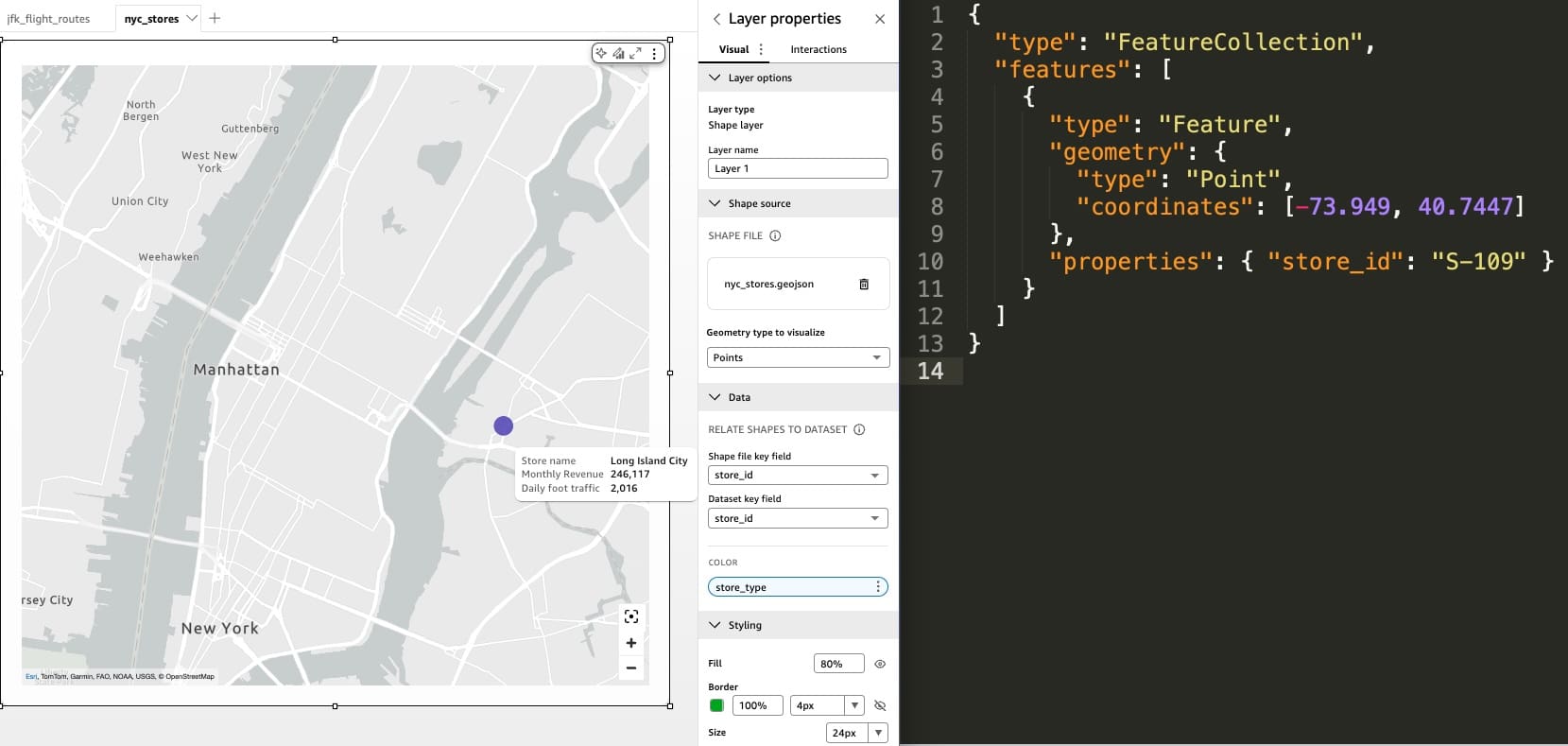The image size is (1568, 746).
Task: Switch to the Interactions tab
Action: coord(818,49)
